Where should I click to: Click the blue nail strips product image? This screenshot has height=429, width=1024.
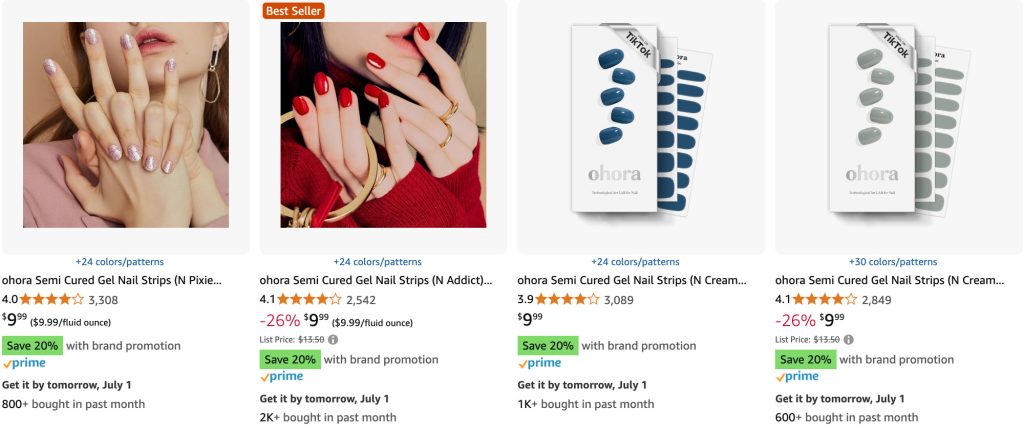pyautogui.click(x=641, y=125)
